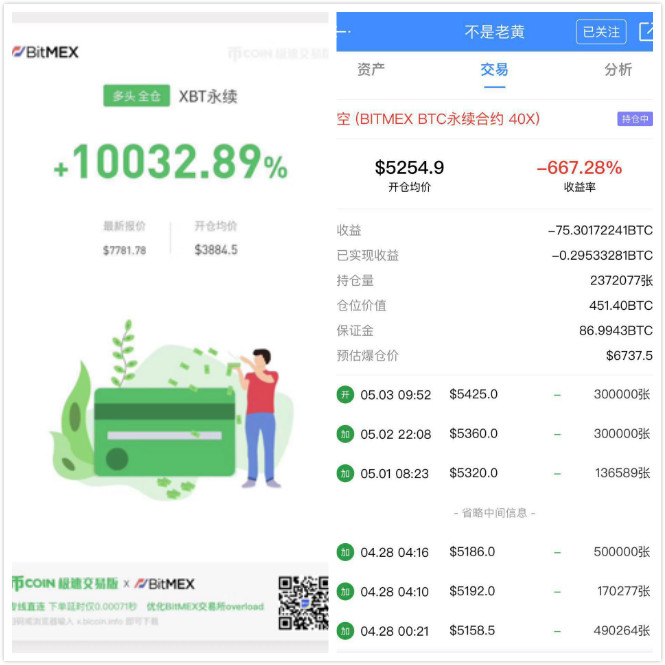Click the 加 icon for 05.02 22:08
Image resolution: width=665 pixels, height=665 pixels.
pyautogui.click(x=345, y=434)
